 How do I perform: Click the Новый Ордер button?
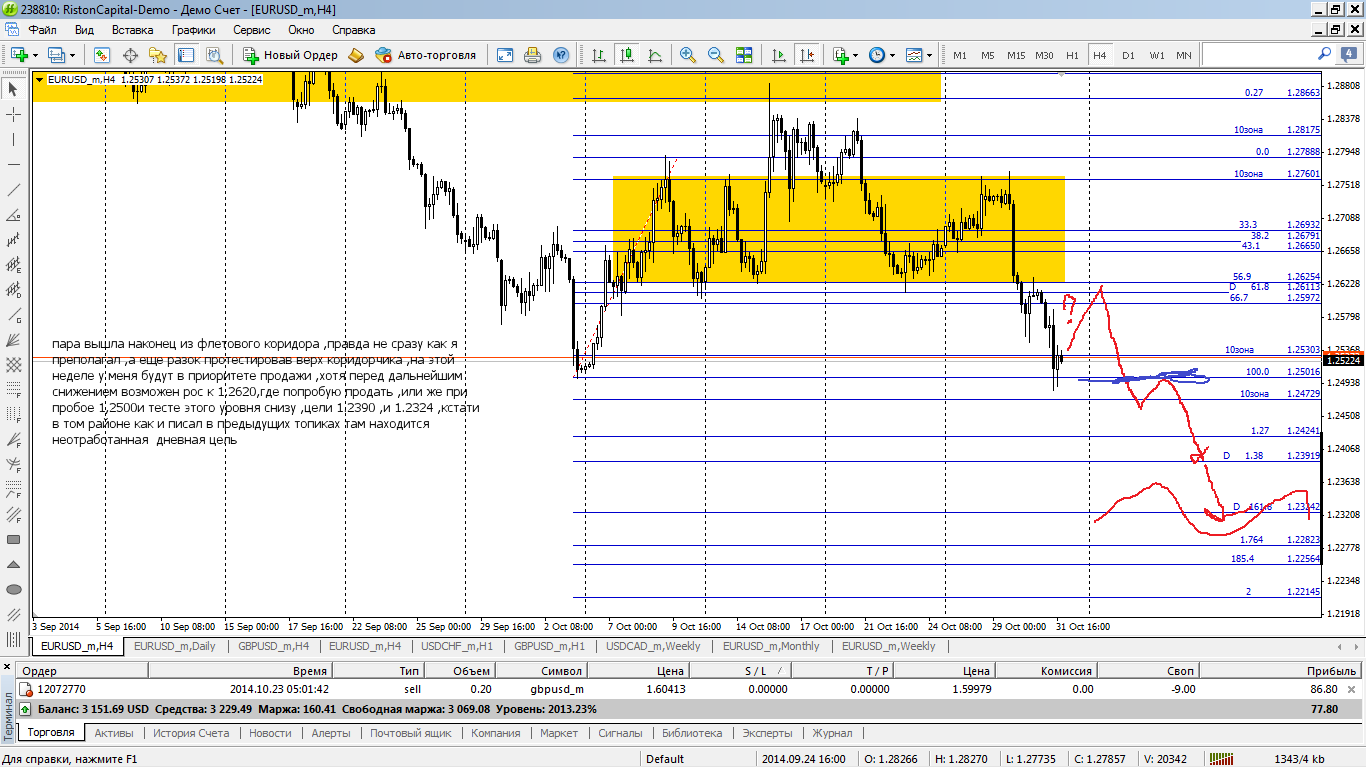(291, 55)
